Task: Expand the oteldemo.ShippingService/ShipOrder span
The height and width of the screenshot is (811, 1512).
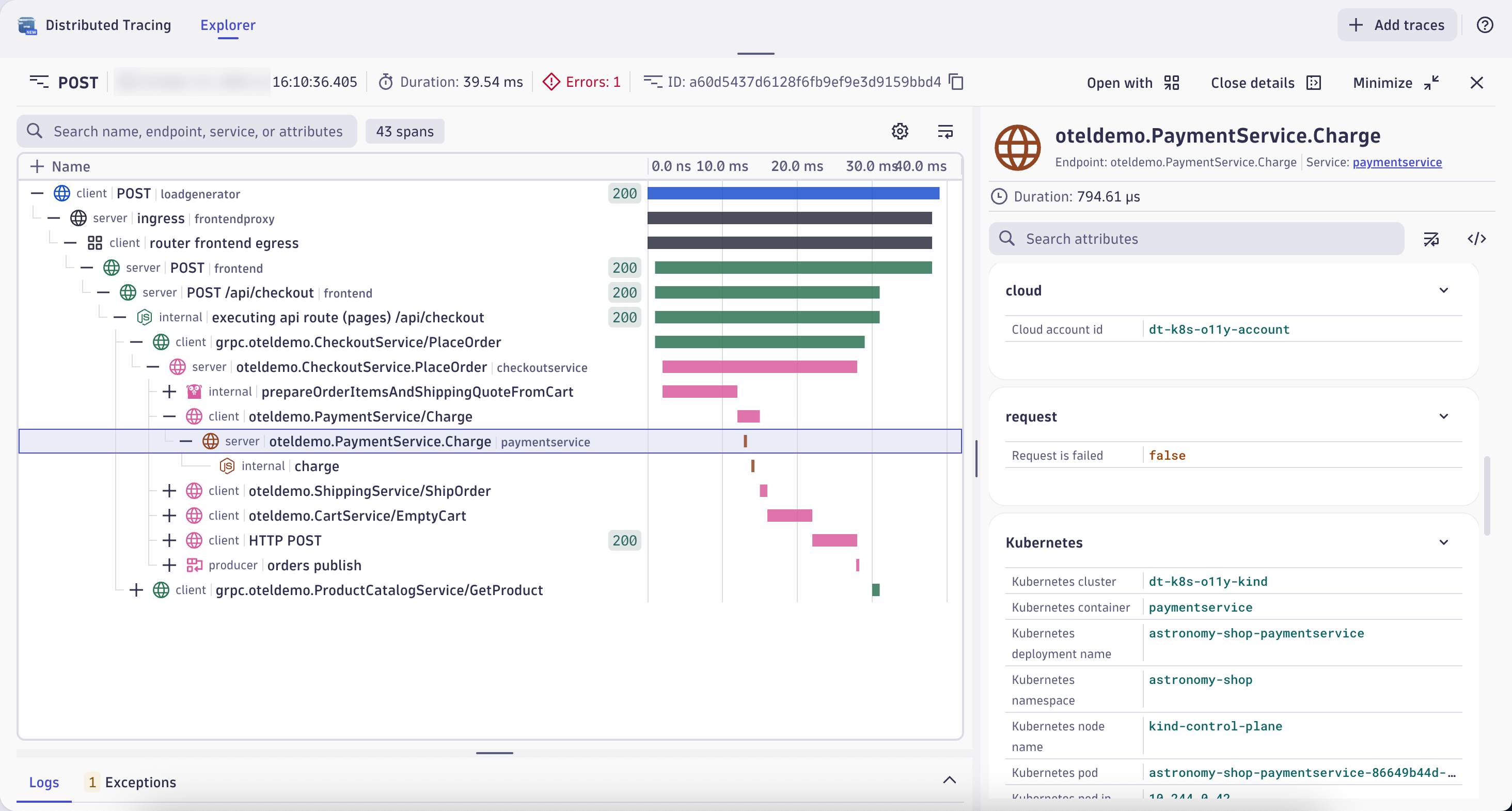Action: tap(169, 490)
